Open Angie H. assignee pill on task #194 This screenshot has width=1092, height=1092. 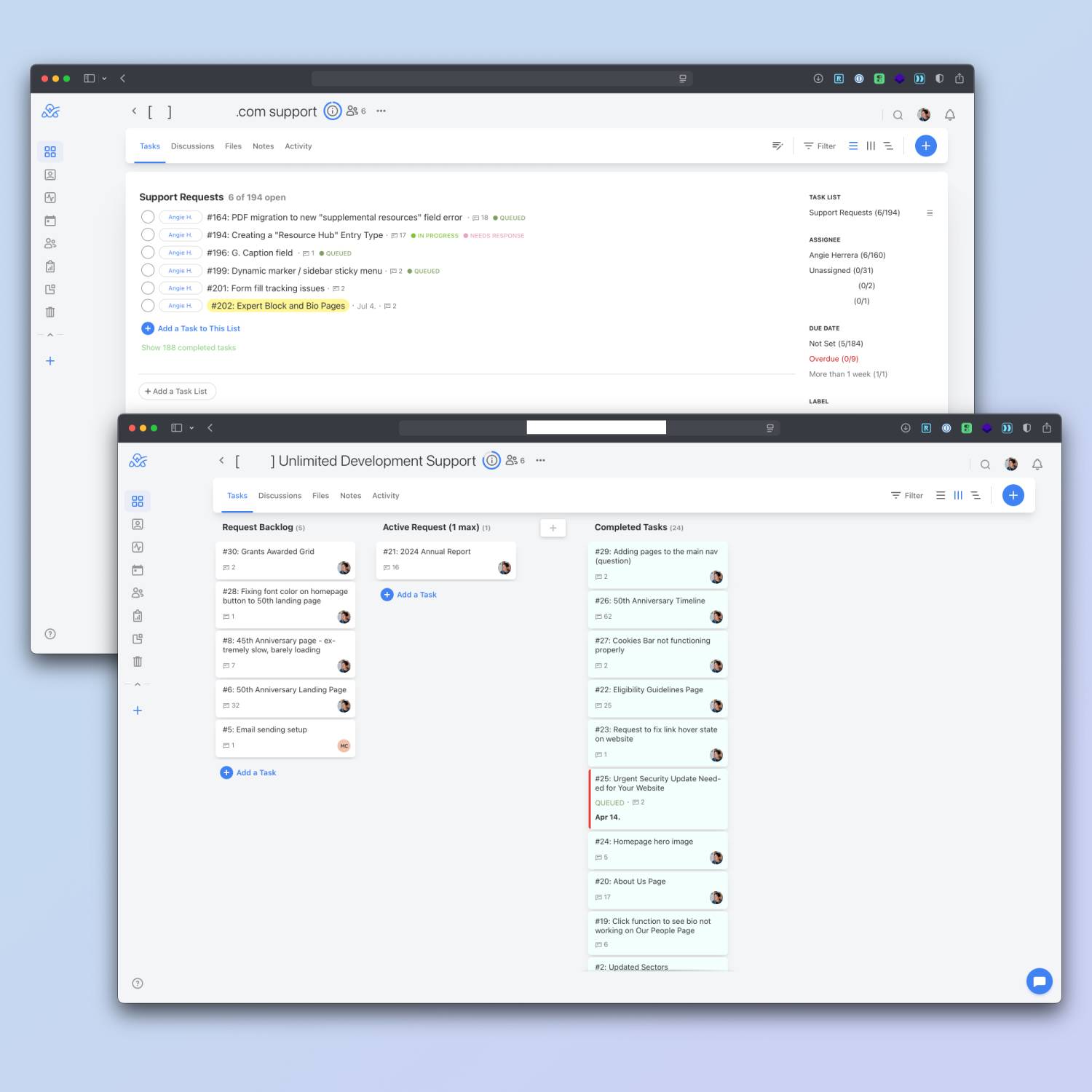click(x=180, y=235)
